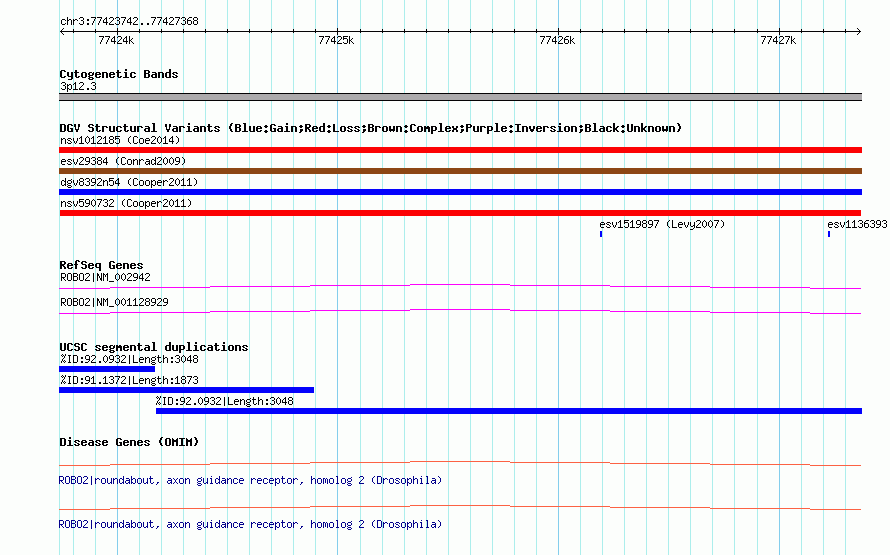Click the ROBO2|NM_002942 transcript label
This screenshot has width=890, height=555.
click(x=105, y=278)
